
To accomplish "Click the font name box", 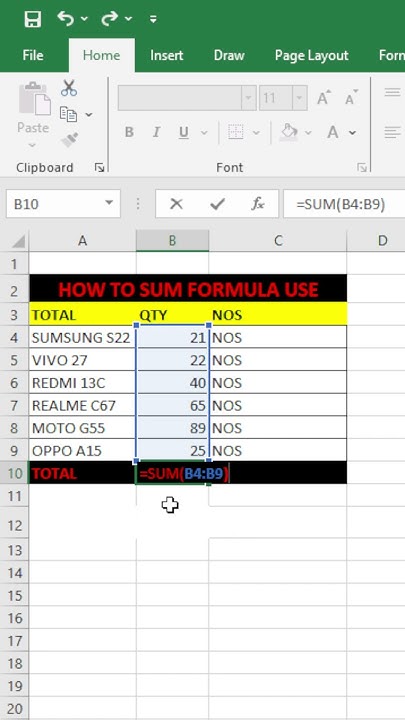I will coord(180,98).
